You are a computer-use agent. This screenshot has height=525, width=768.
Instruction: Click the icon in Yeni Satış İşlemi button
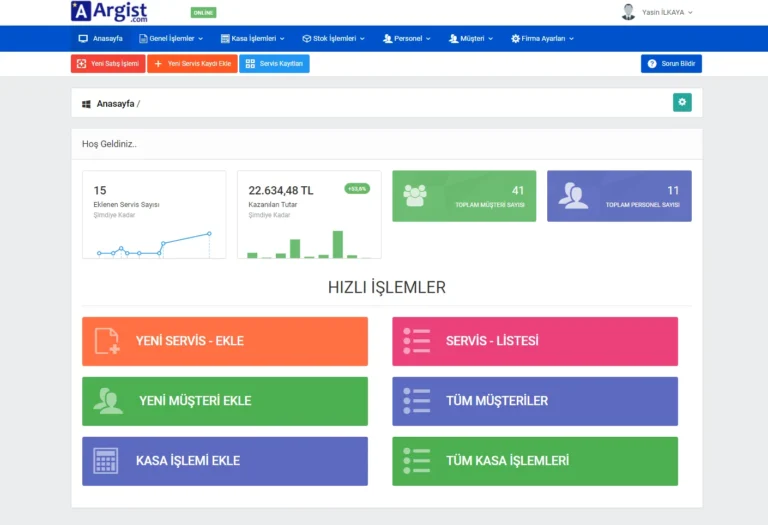coord(81,64)
